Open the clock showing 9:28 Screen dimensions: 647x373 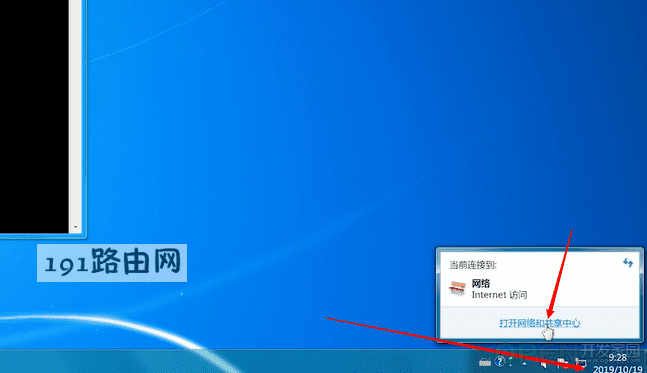(x=617, y=358)
